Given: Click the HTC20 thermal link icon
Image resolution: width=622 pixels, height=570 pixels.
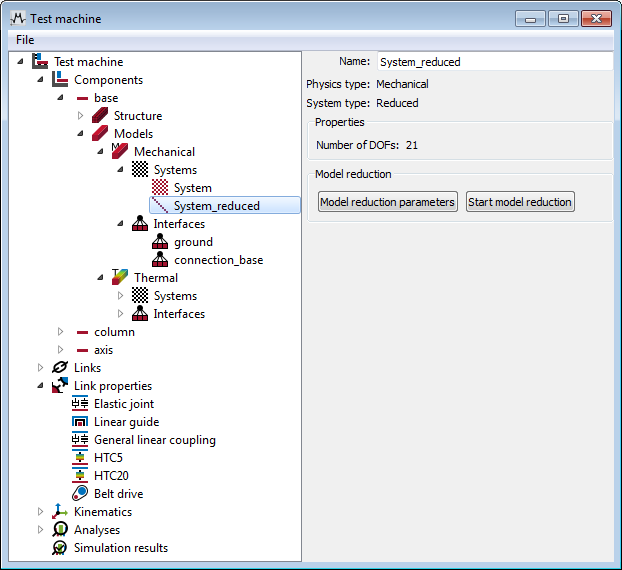Looking at the screenshot, I should tap(80, 475).
